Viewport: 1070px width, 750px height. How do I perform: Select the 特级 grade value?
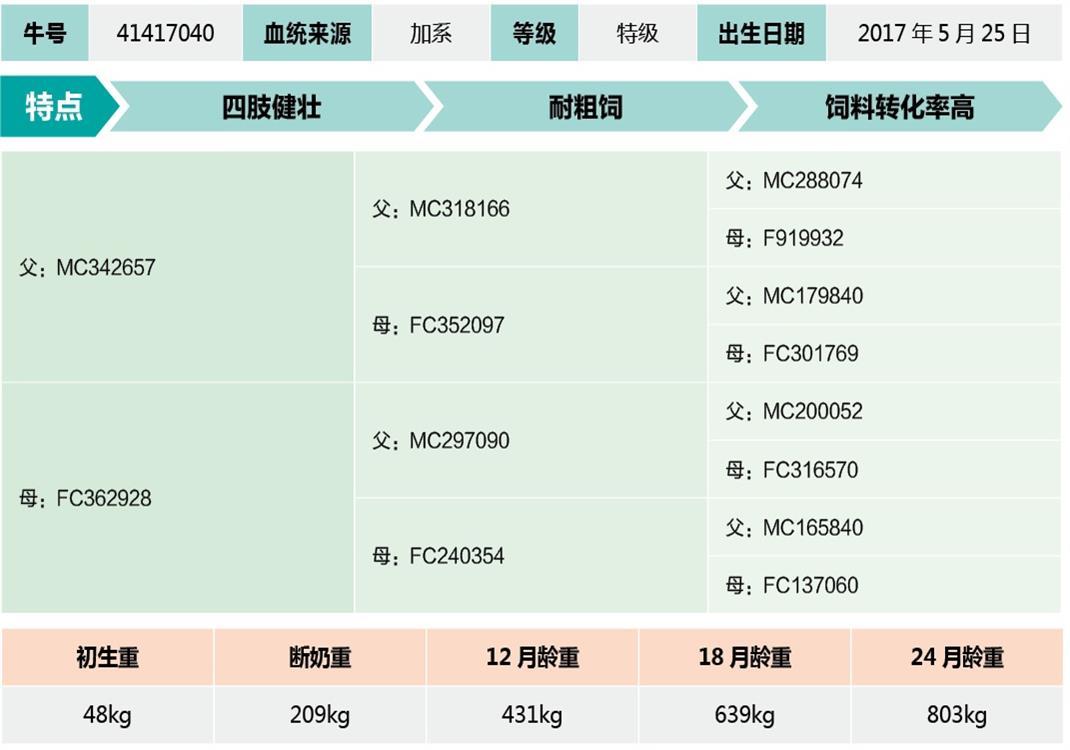637,33
